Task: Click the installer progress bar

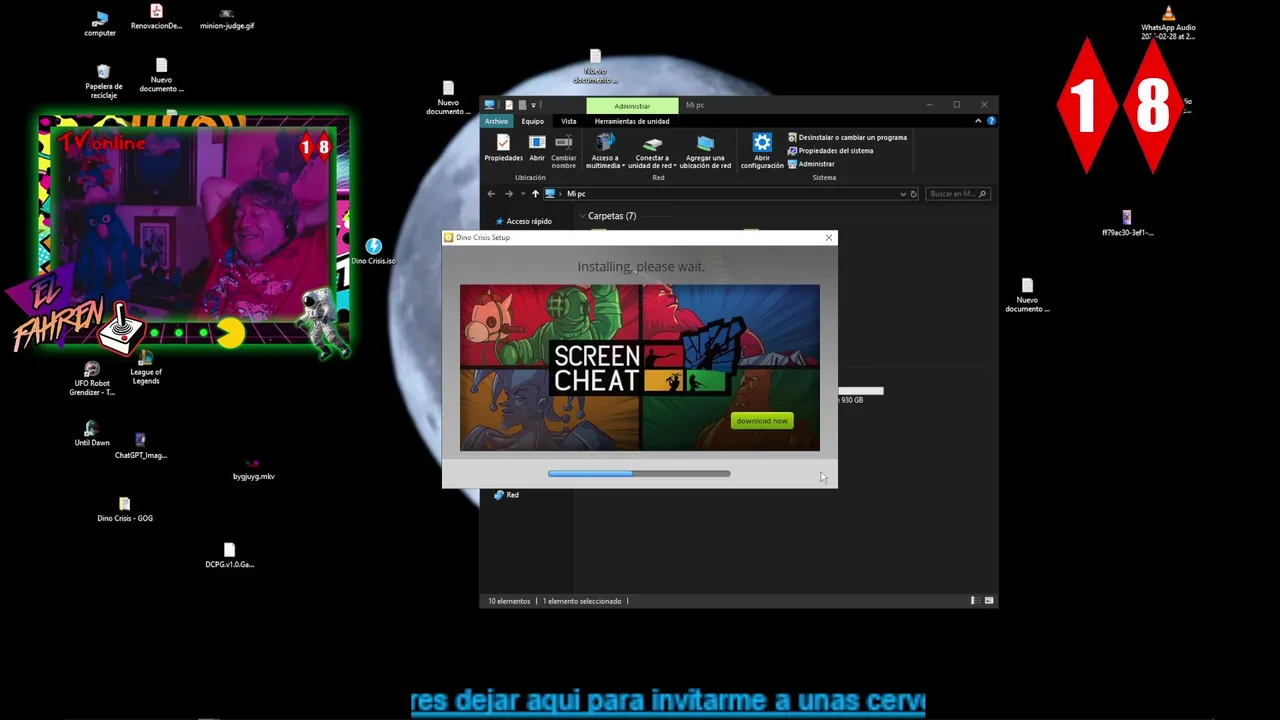Action: click(x=639, y=474)
